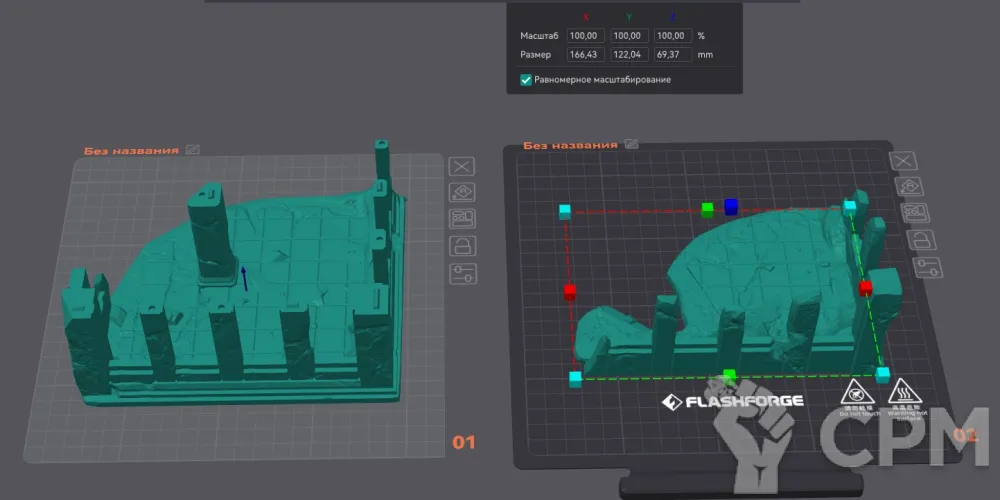Select the X size field showing 166,43

pyautogui.click(x=586, y=55)
